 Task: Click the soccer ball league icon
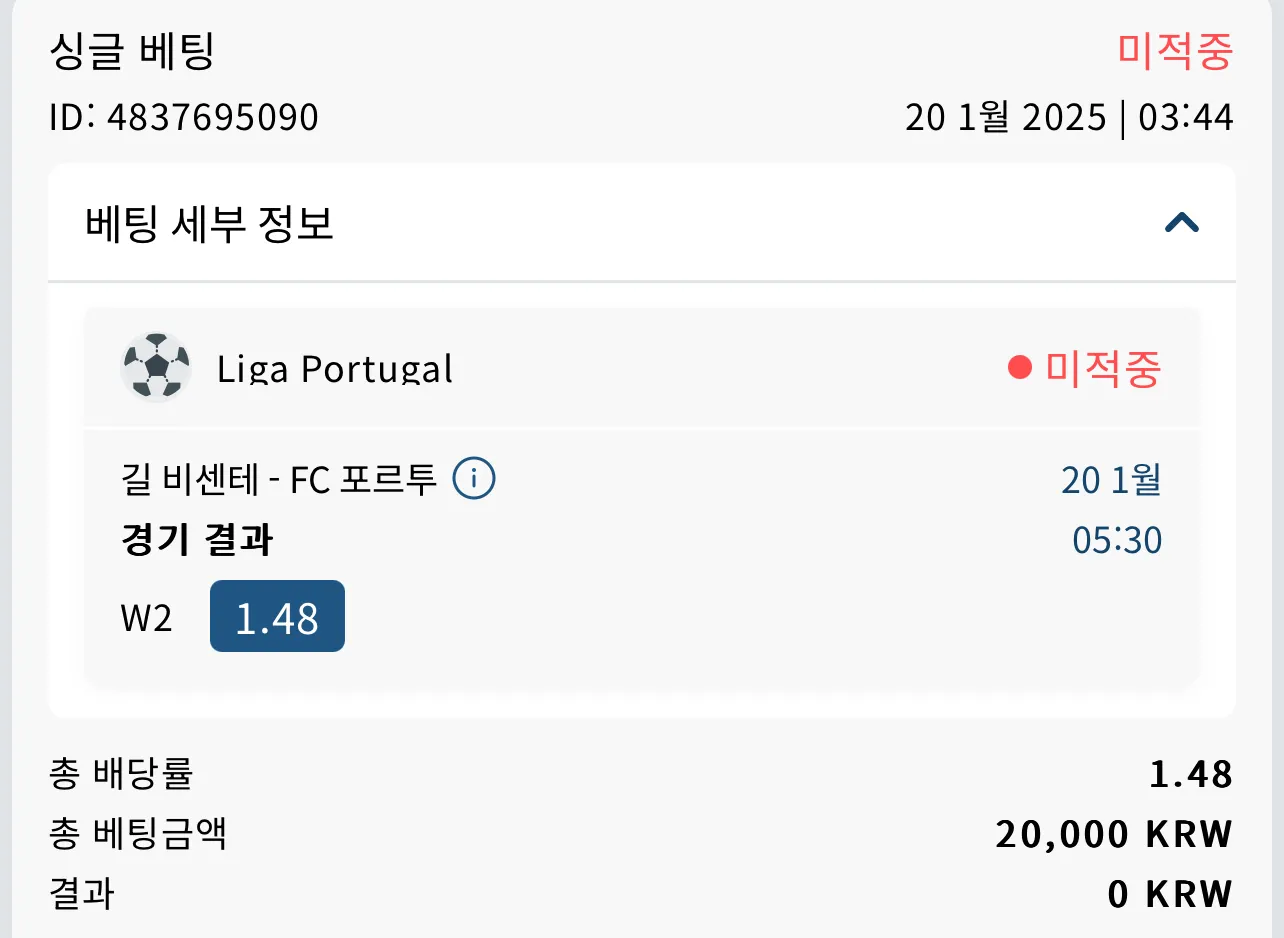(x=156, y=367)
